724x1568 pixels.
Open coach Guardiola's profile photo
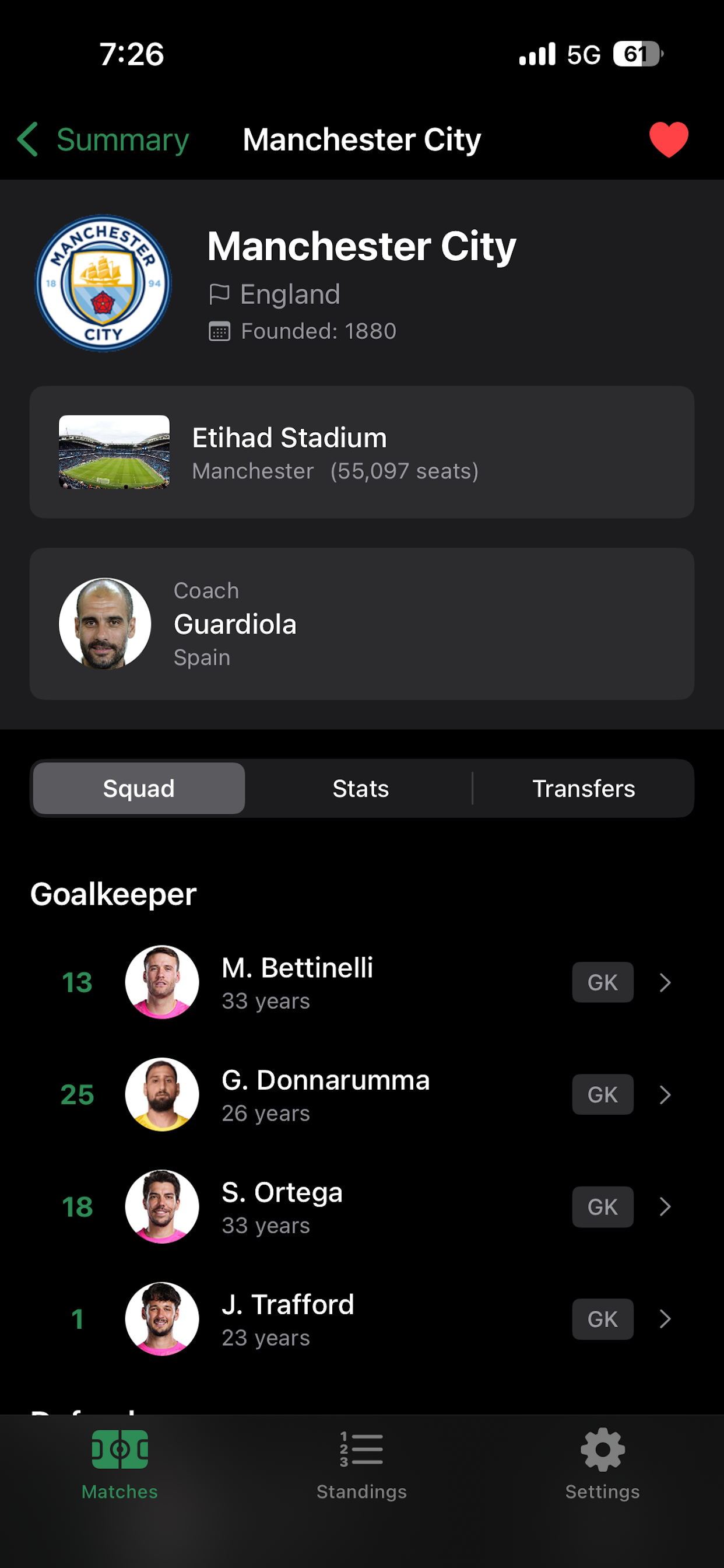pos(105,624)
